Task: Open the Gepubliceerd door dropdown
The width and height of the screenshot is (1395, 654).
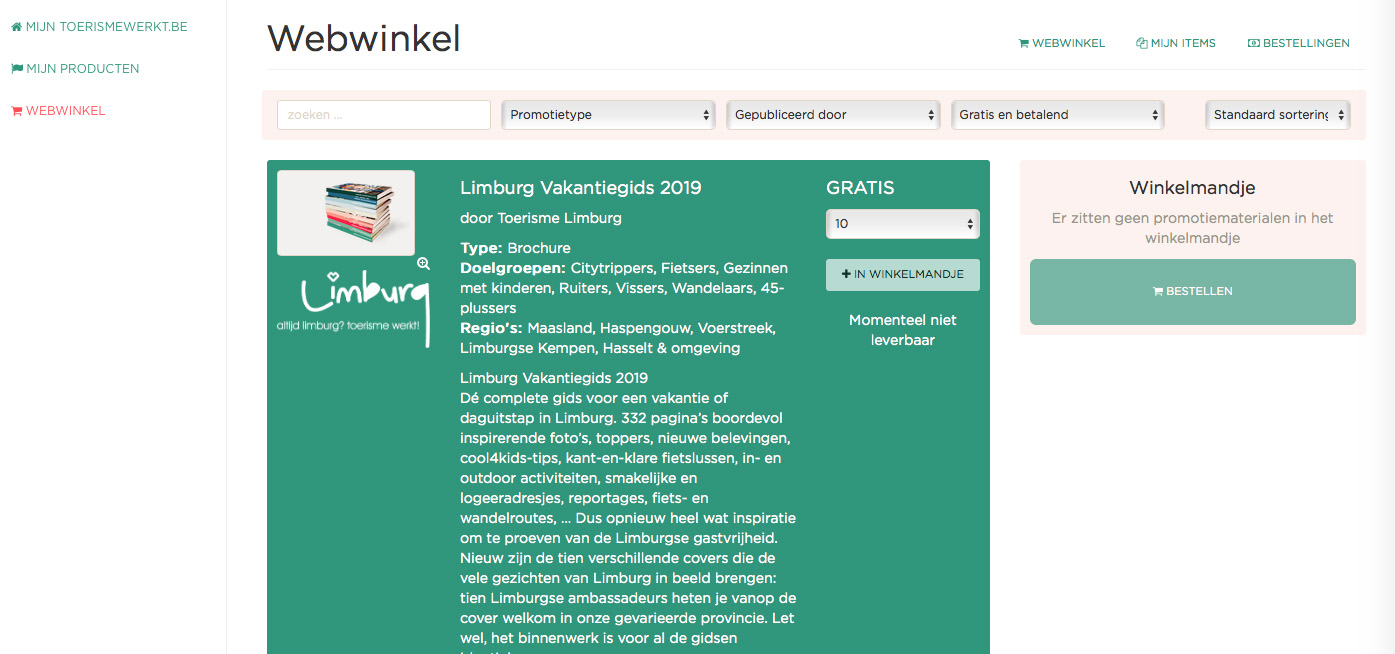Action: 833,115
